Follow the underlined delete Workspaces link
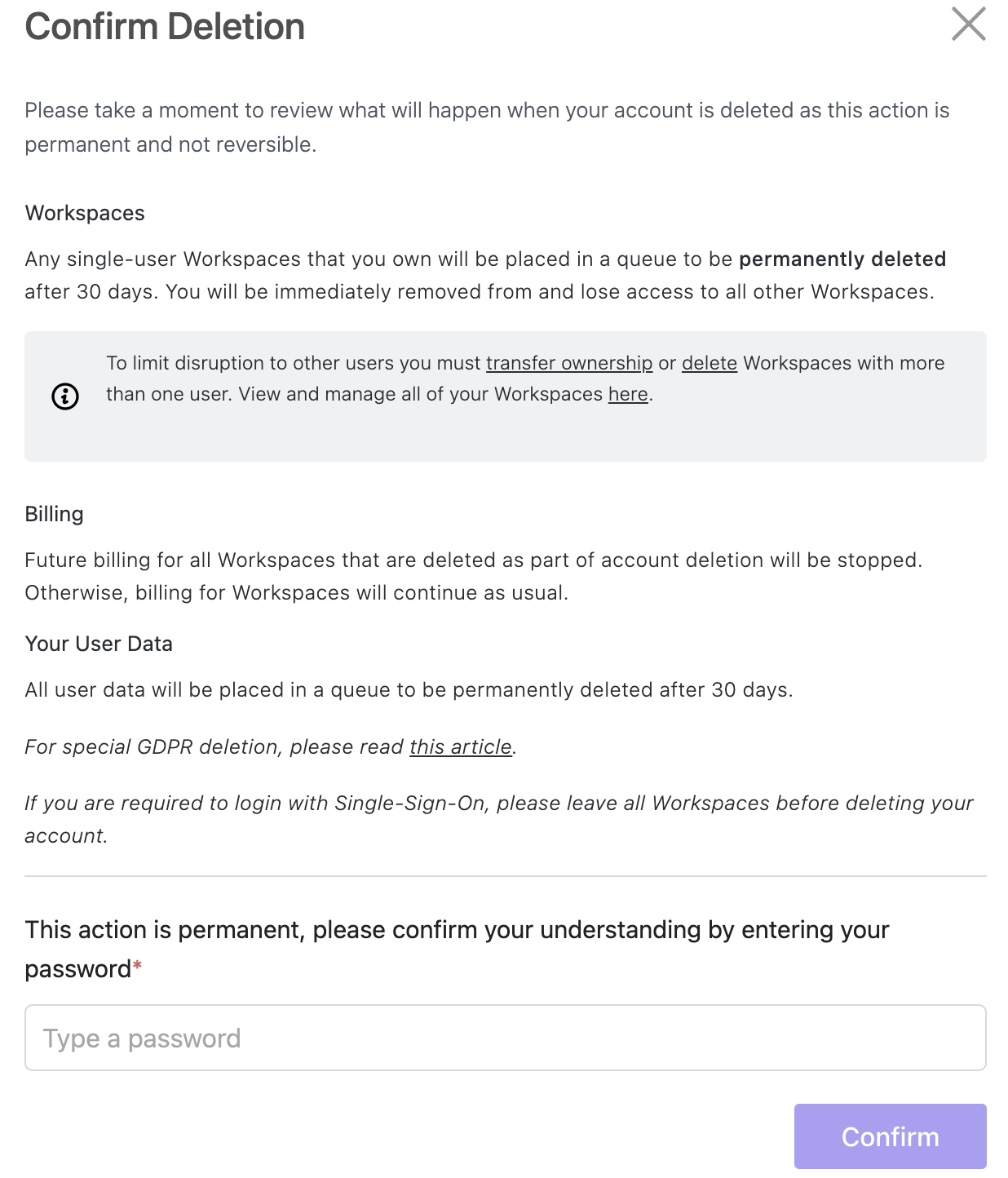Viewport: 1008px width, 1178px height. [709, 363]
